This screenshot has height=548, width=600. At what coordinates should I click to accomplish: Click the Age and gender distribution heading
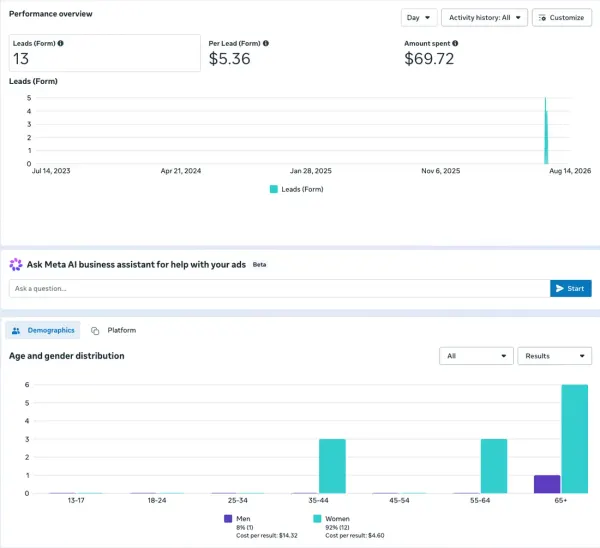pyautogui.click(x=67, y=356)
